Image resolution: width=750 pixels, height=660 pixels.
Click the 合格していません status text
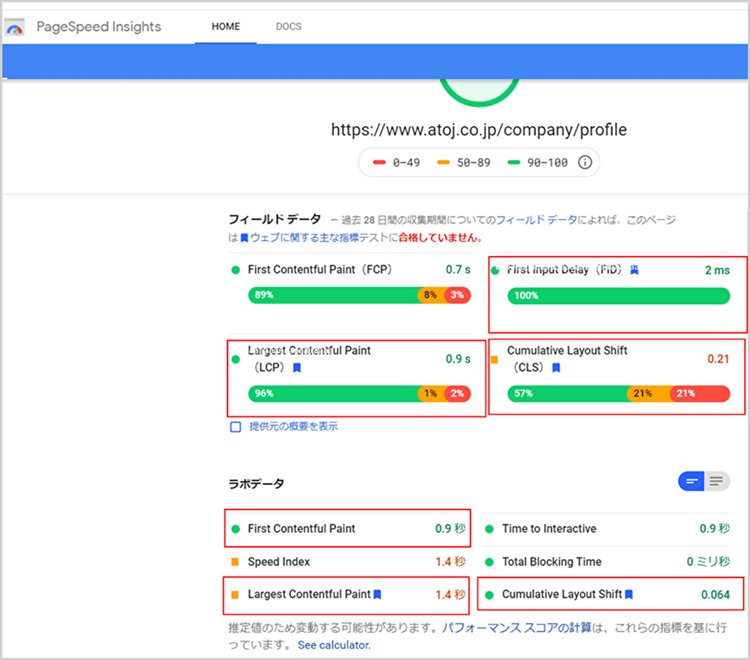coord(438,238)
